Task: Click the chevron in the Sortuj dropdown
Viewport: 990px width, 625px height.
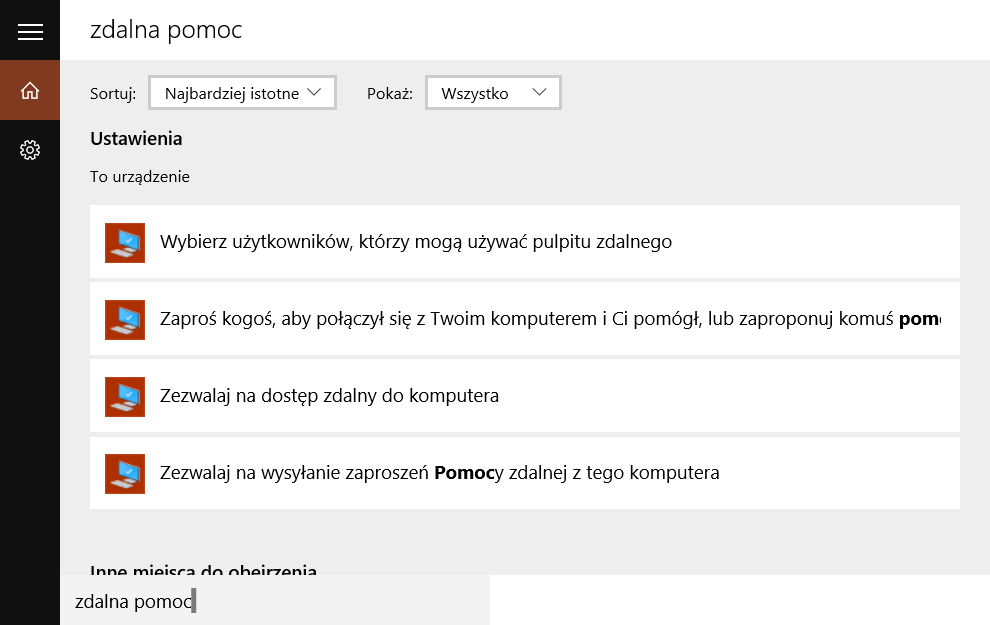Action: pos(314,93)
